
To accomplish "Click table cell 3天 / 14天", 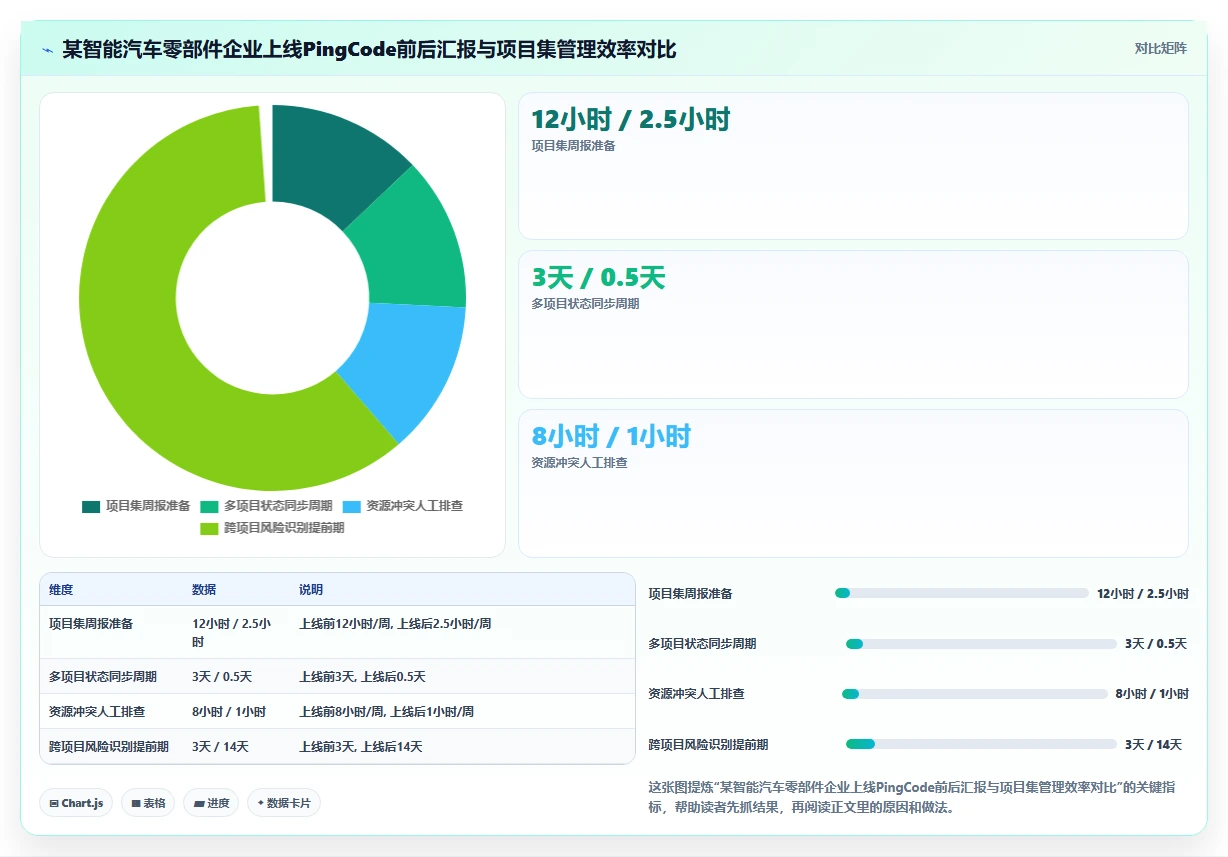I will point(220,747).
